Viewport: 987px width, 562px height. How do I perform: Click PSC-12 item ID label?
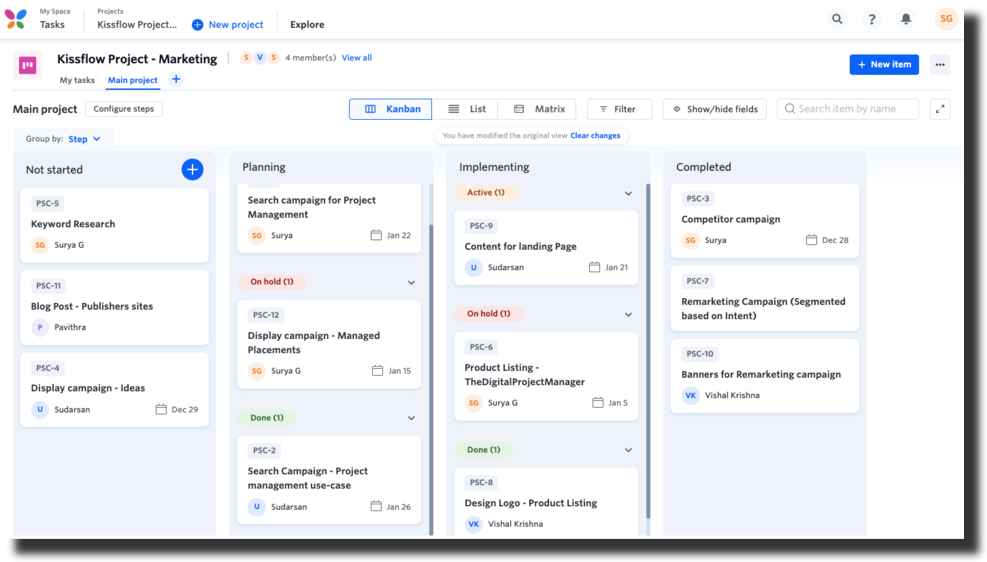coord(266,315)
